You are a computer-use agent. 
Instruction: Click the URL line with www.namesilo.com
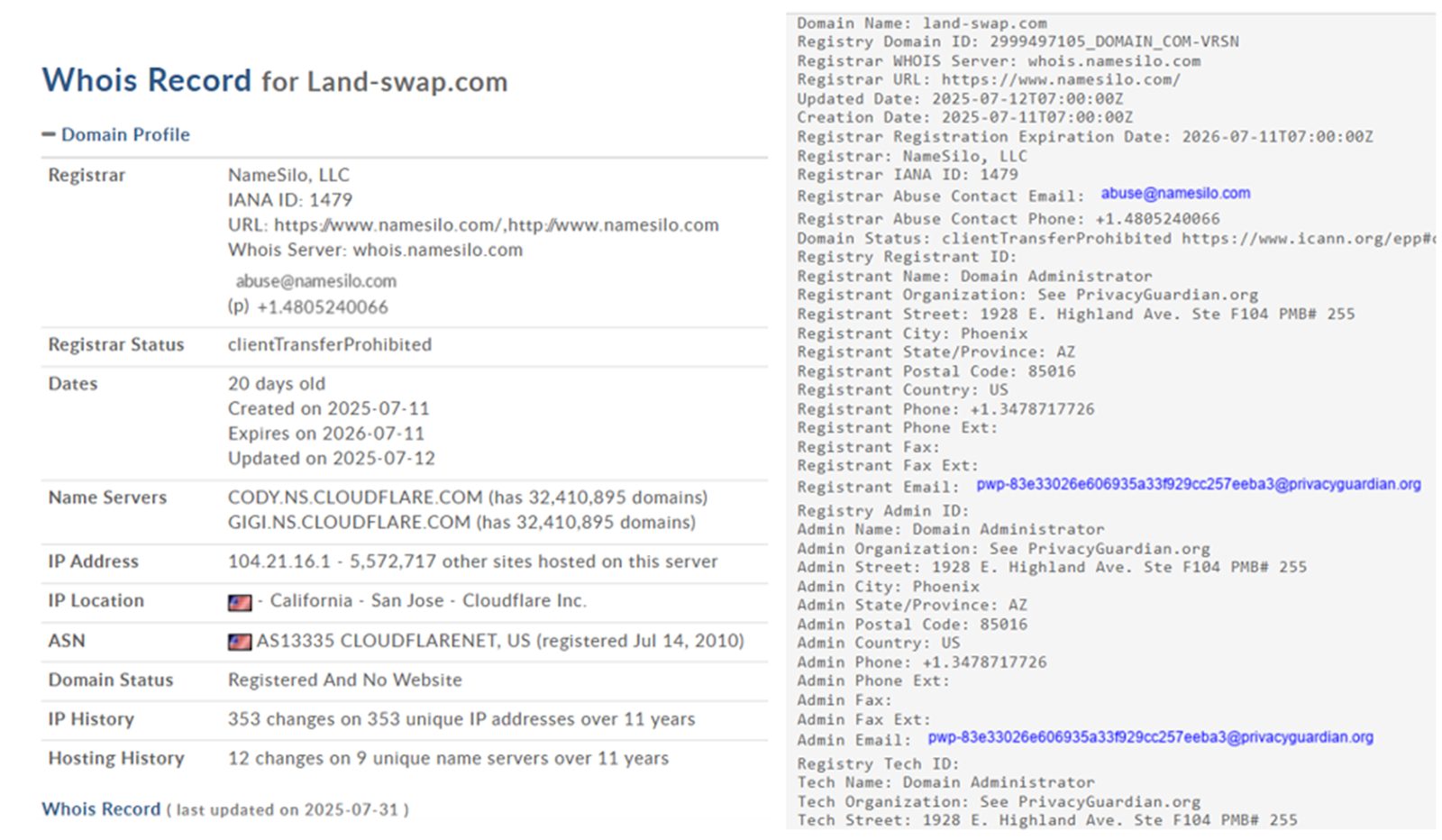tap(473, 225)
